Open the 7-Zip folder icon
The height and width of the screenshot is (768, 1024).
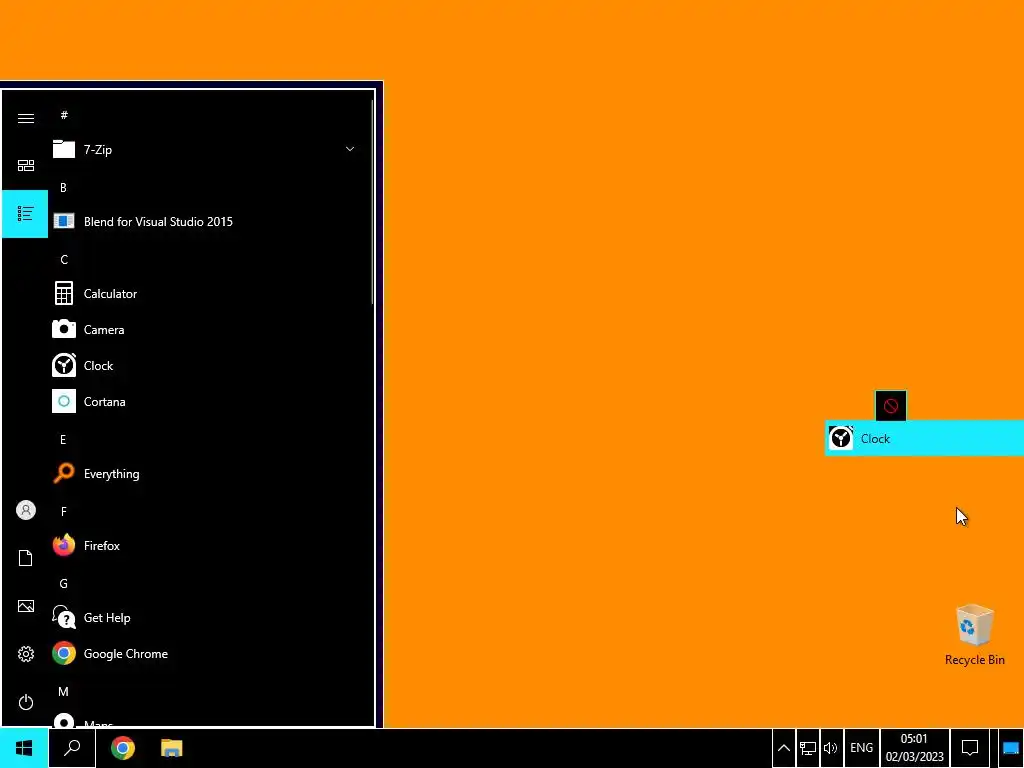click(x=63, y=150)
